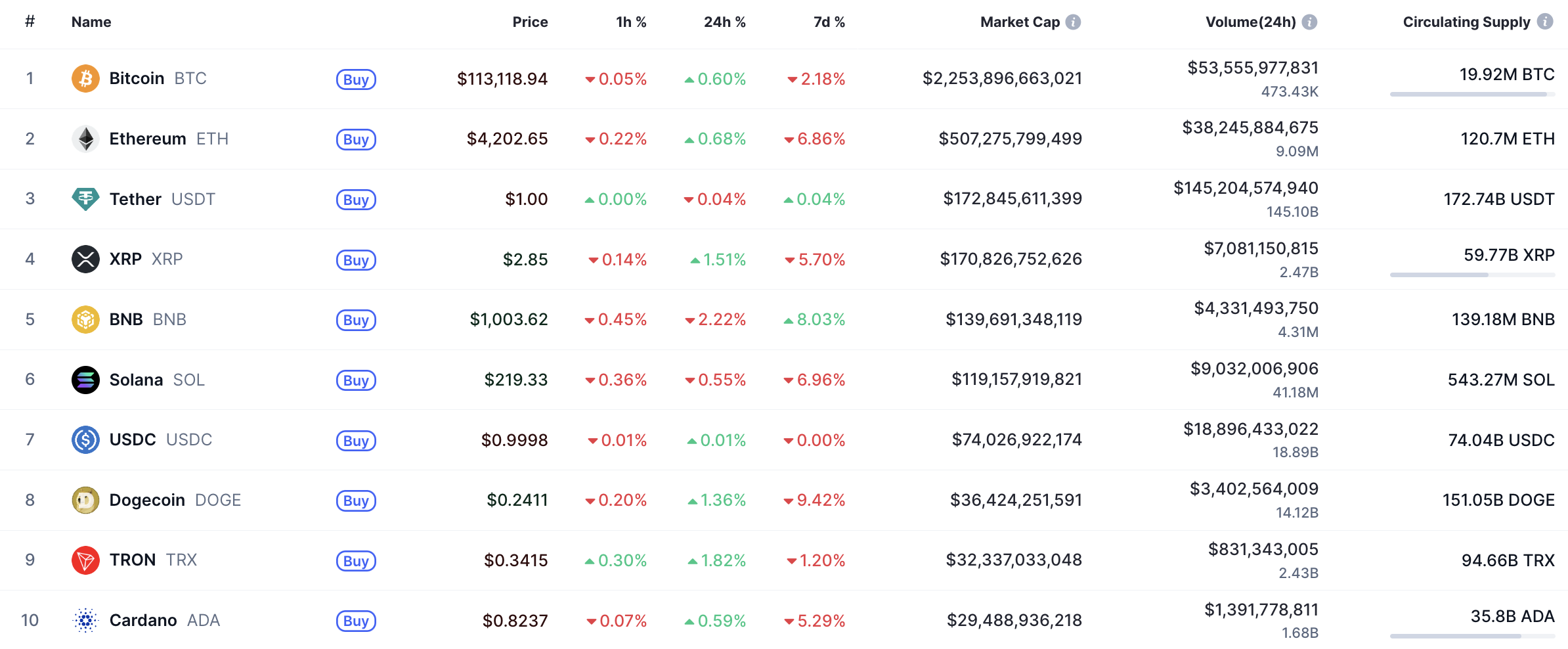Open the Volume(24h) info icon
Image resolution: width=1568 pixels, height=649 pixels.
[x=1309, y=22]
